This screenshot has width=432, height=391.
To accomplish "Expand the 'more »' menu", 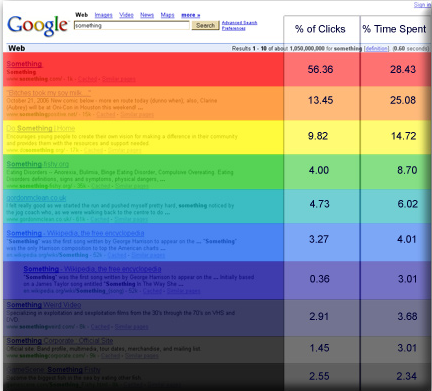I will (190, 15).
